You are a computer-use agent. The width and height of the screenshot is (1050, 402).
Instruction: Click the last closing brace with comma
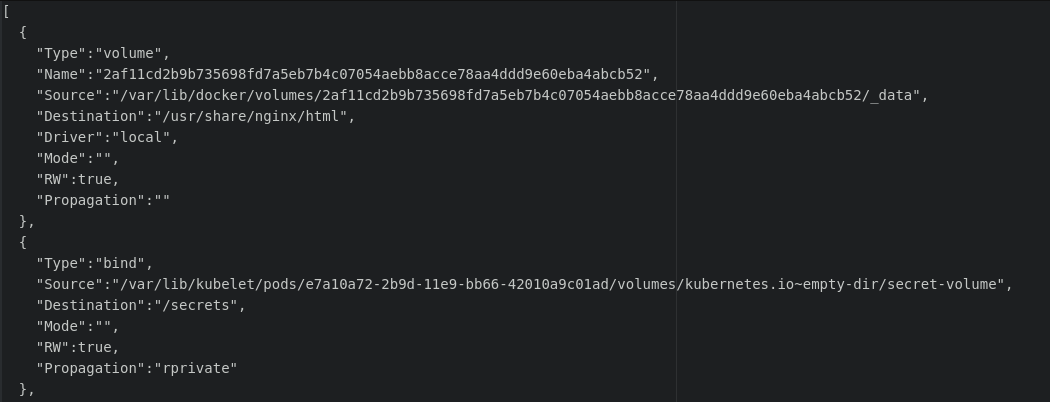pos(27,389)
